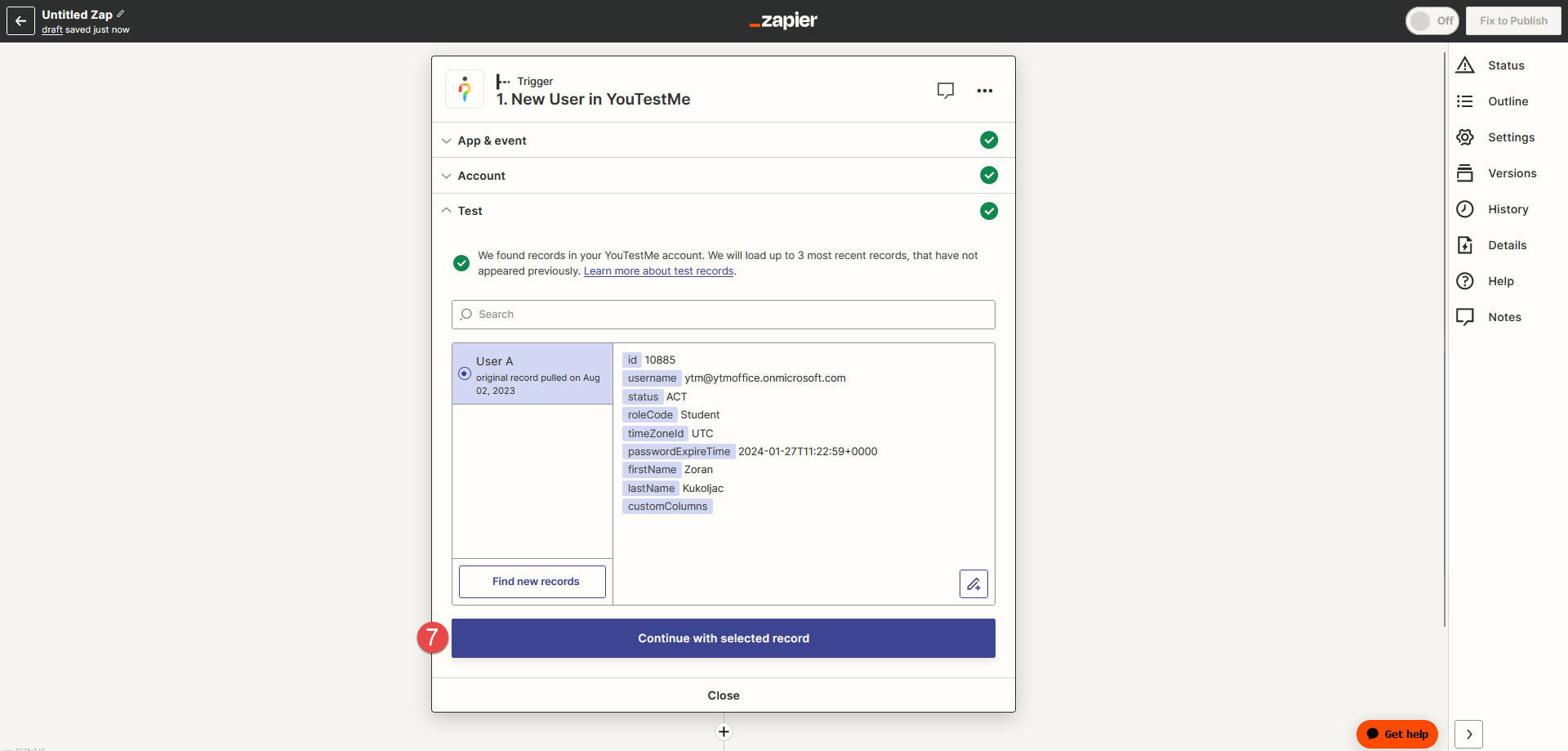1568x751 pixels.
Task: Click the edit record pencil icon
Action: click(x=973, y=584)
